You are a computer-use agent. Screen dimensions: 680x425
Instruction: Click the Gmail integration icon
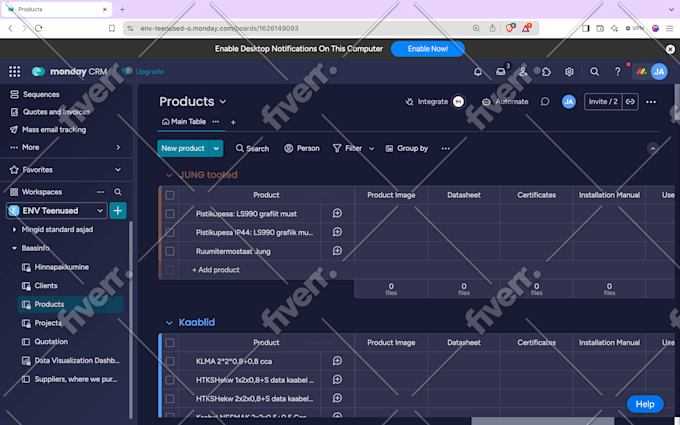click(x=458, y=101)
